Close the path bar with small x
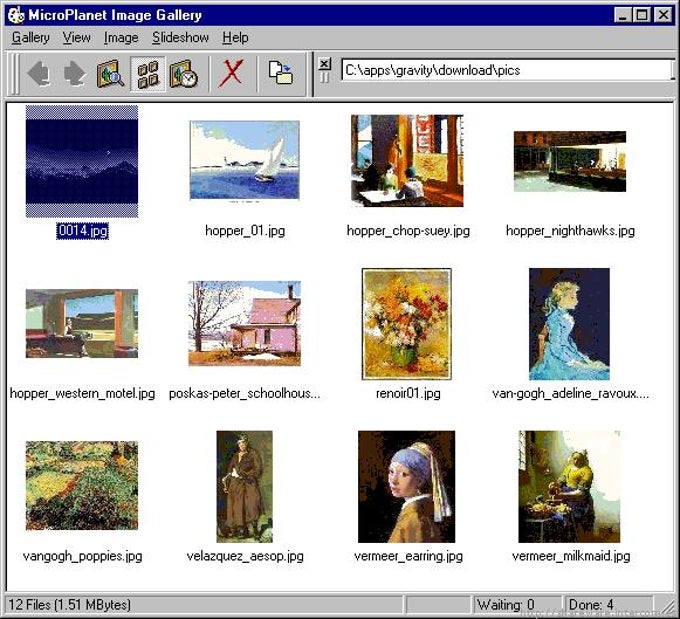This screenshot has width=680, height=619. pos(324,64)
